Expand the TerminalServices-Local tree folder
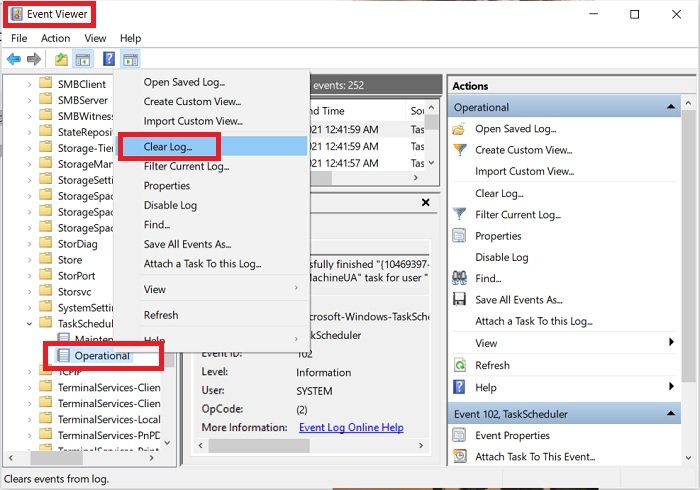 pyautogui.click(x=29, y=419)
